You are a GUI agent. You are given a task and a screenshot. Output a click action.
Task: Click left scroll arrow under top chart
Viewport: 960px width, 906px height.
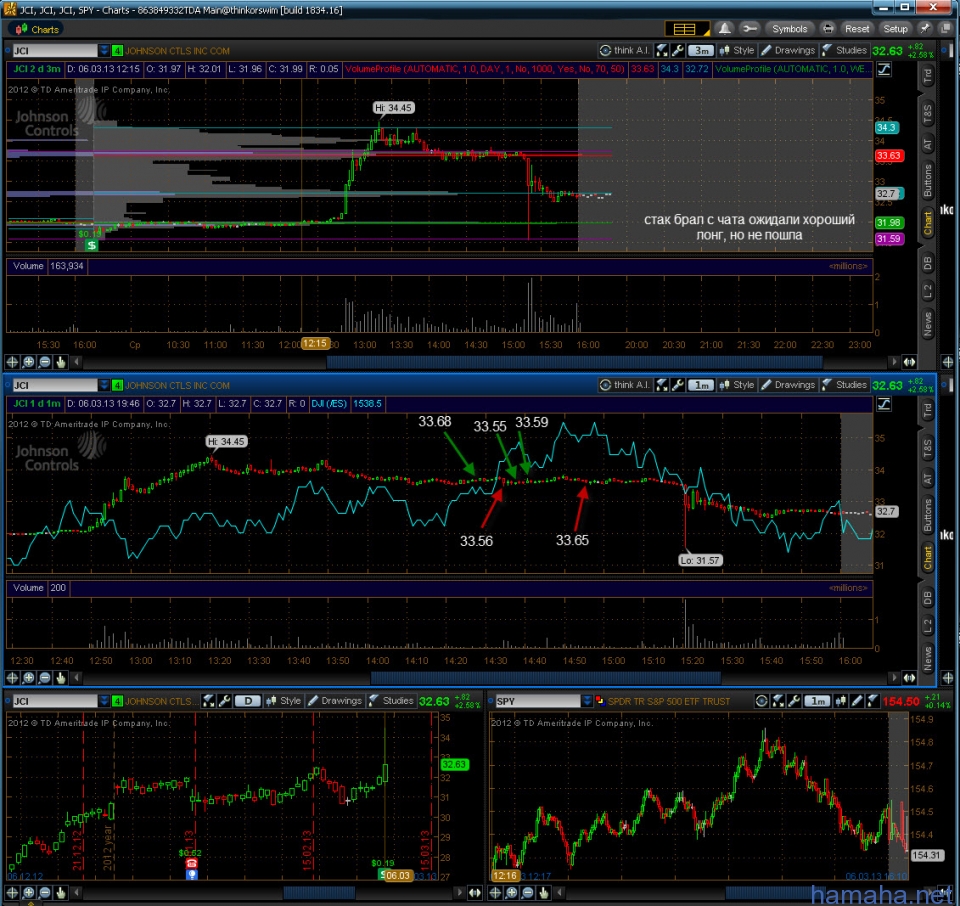77,362
